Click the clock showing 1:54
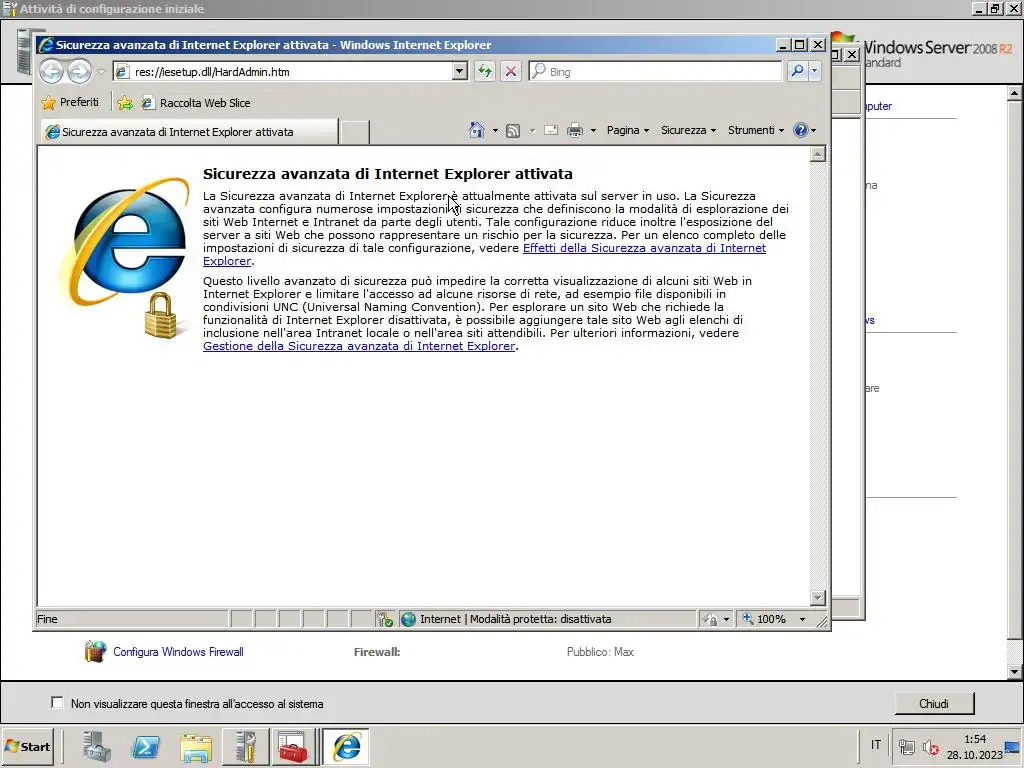The width and height of the screenshot is (1024, 768). pyautogui.click(x=975, y=739)
